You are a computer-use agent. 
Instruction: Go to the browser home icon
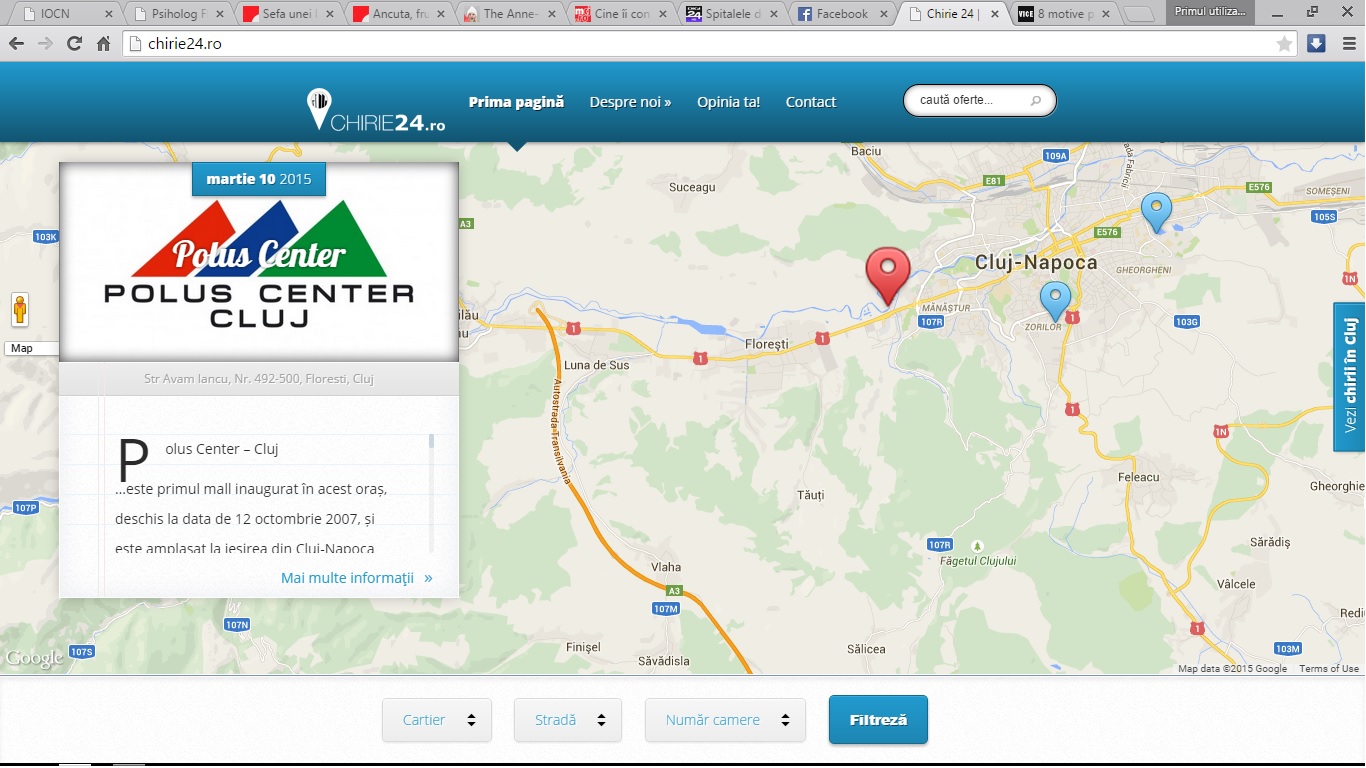[103, 44]
